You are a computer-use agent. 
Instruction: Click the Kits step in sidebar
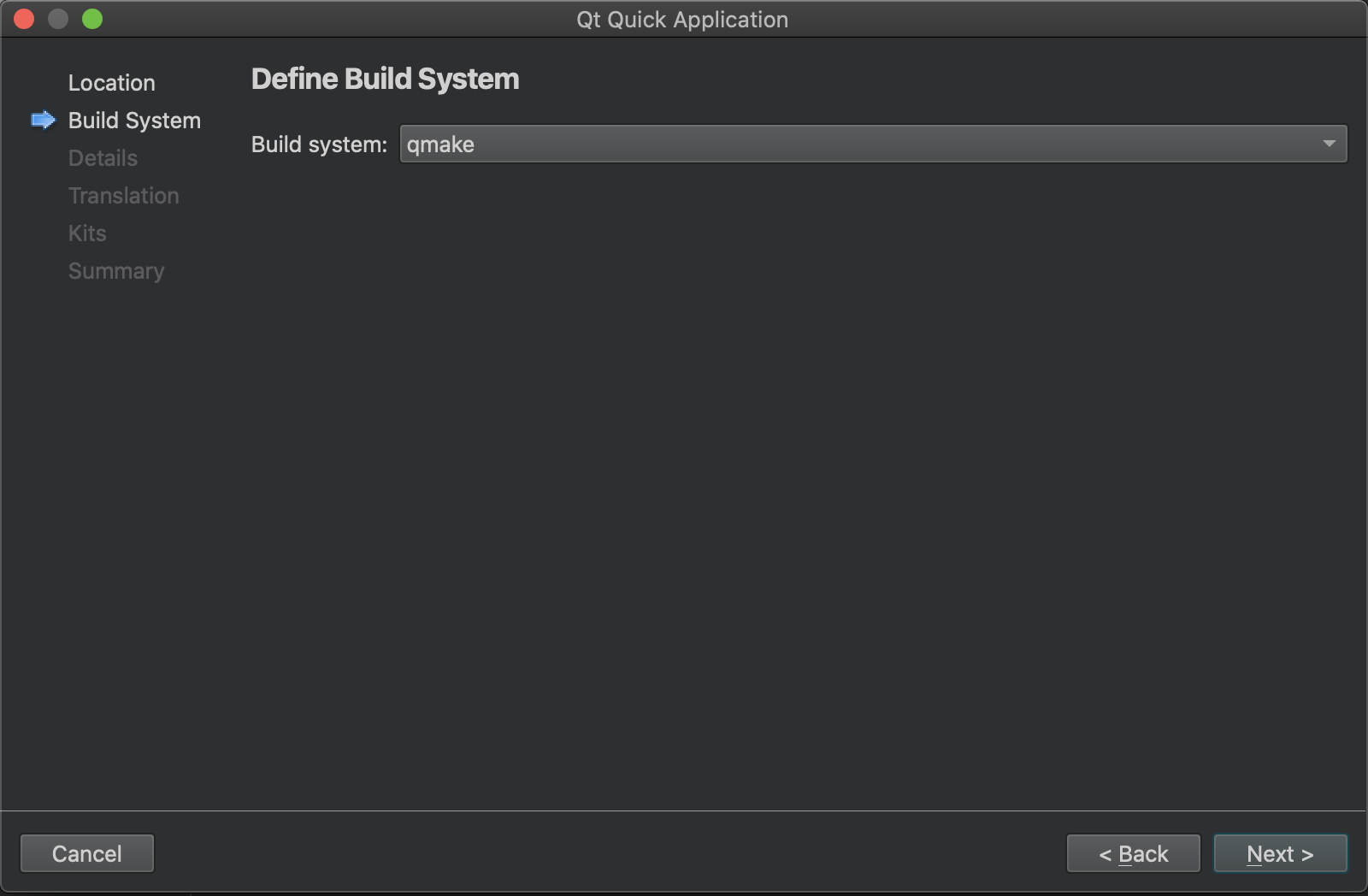pyautogui.click(x=87, y=233)
